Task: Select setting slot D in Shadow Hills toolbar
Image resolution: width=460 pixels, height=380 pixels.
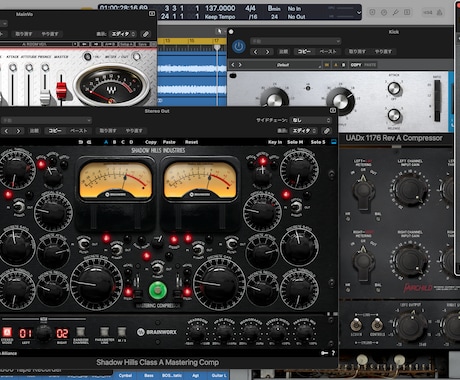Action: [131, 142]
